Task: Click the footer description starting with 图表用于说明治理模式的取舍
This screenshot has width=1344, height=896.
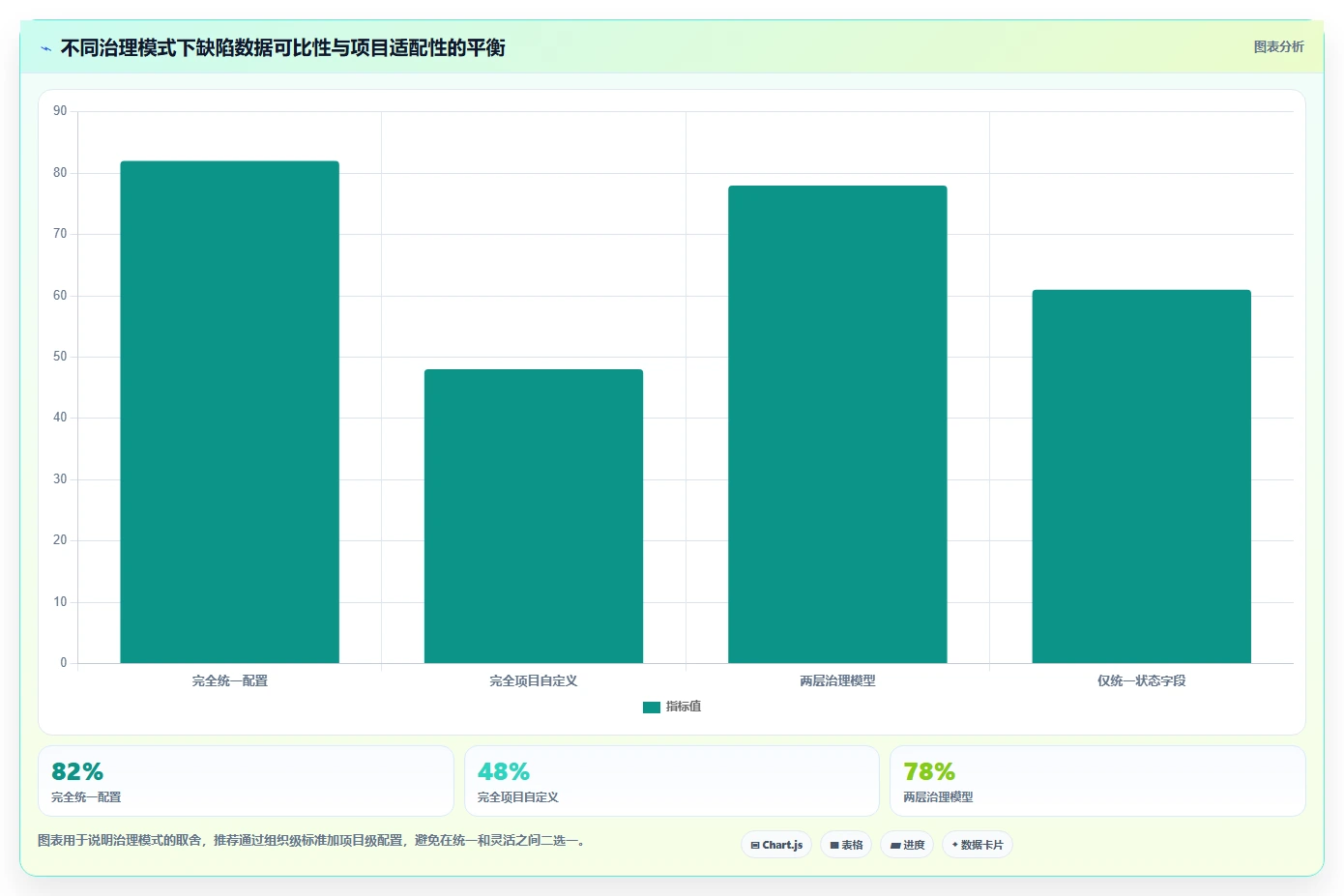Action: [311, 840]
